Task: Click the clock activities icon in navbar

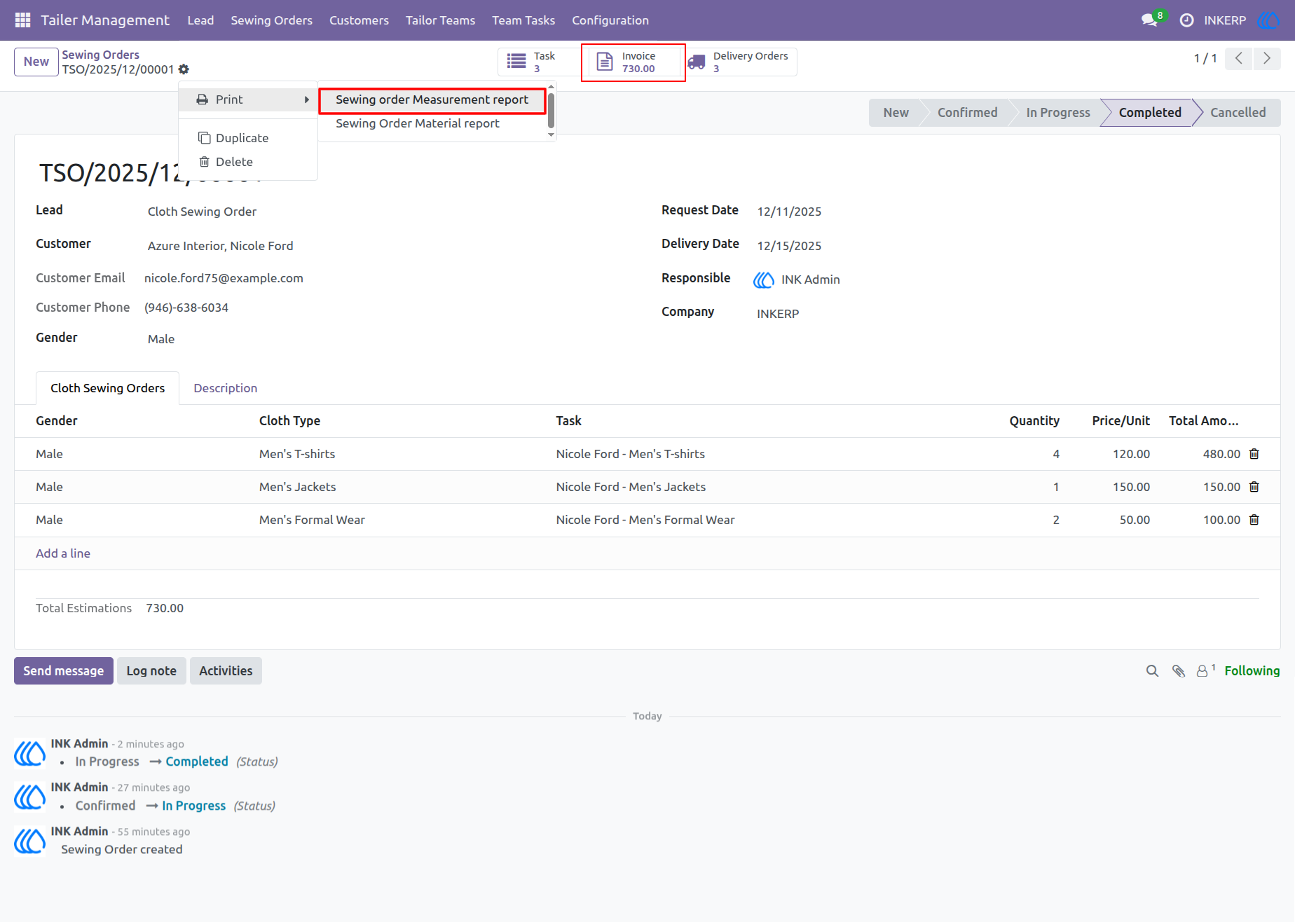Action: coord(1186,20)
